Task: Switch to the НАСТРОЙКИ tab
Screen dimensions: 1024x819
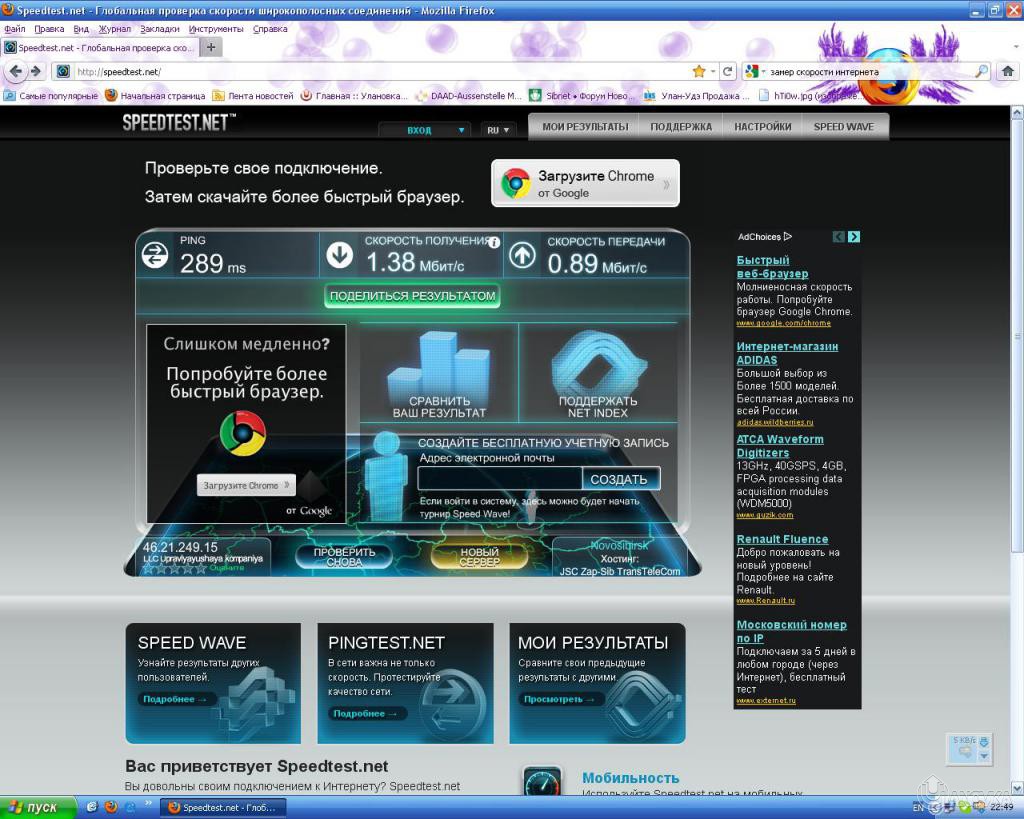Action: (762, 126)
